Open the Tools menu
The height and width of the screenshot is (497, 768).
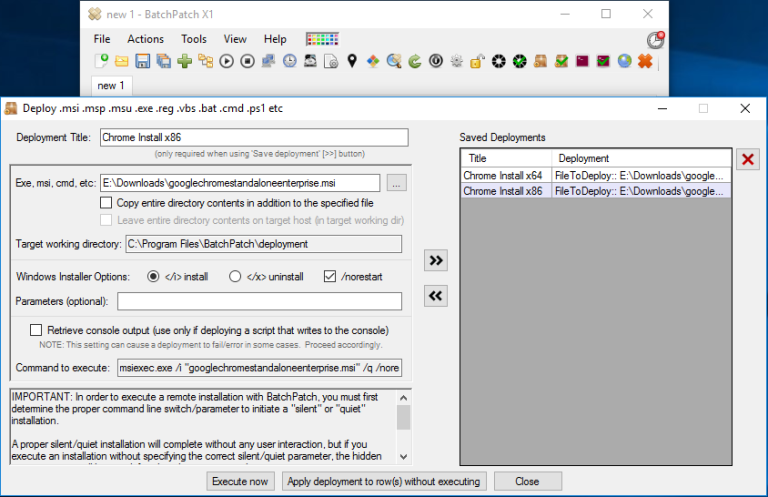tap(194, 39)
